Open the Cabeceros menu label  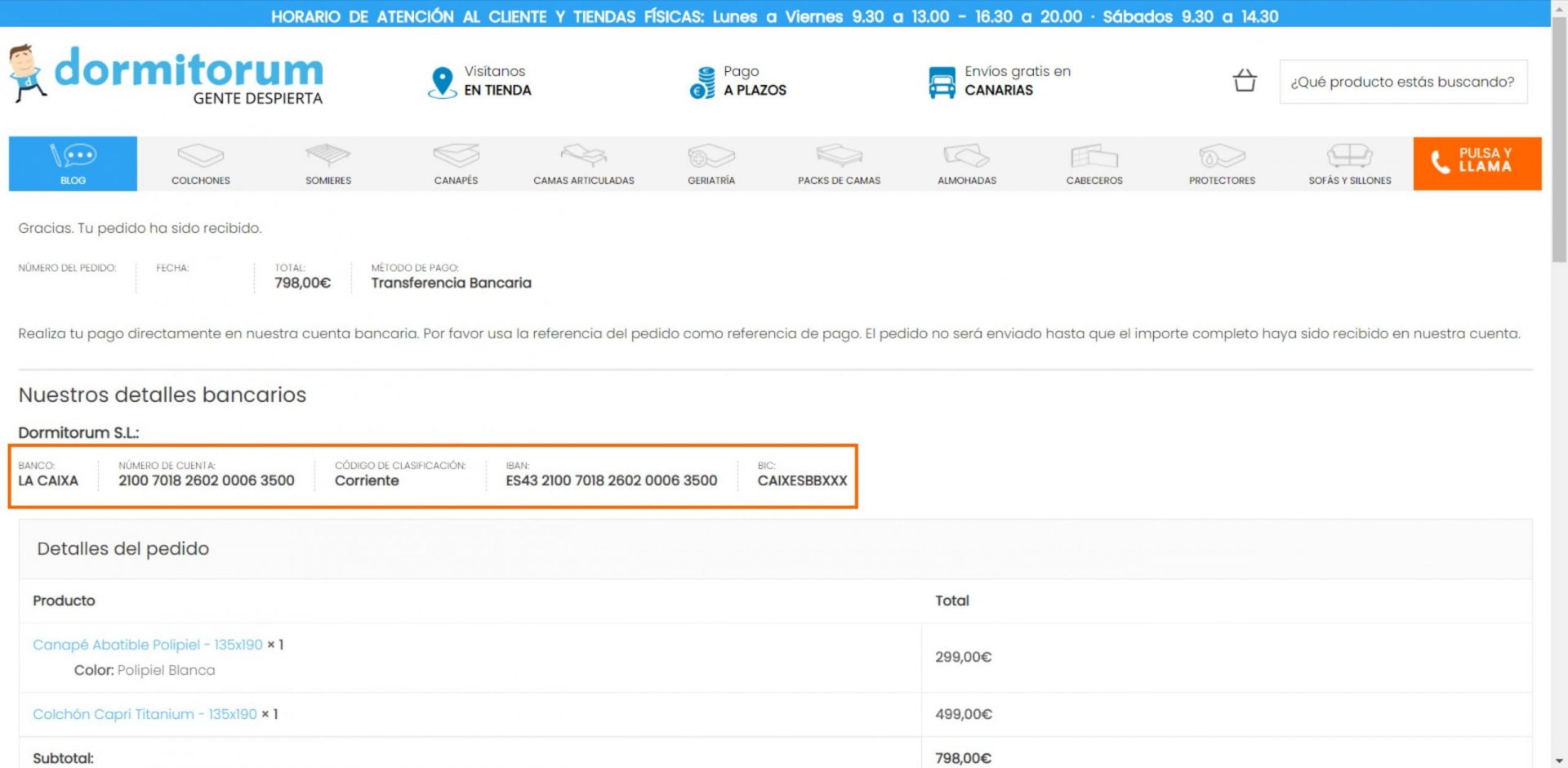pyautogui.click(x=1094, y=181)
